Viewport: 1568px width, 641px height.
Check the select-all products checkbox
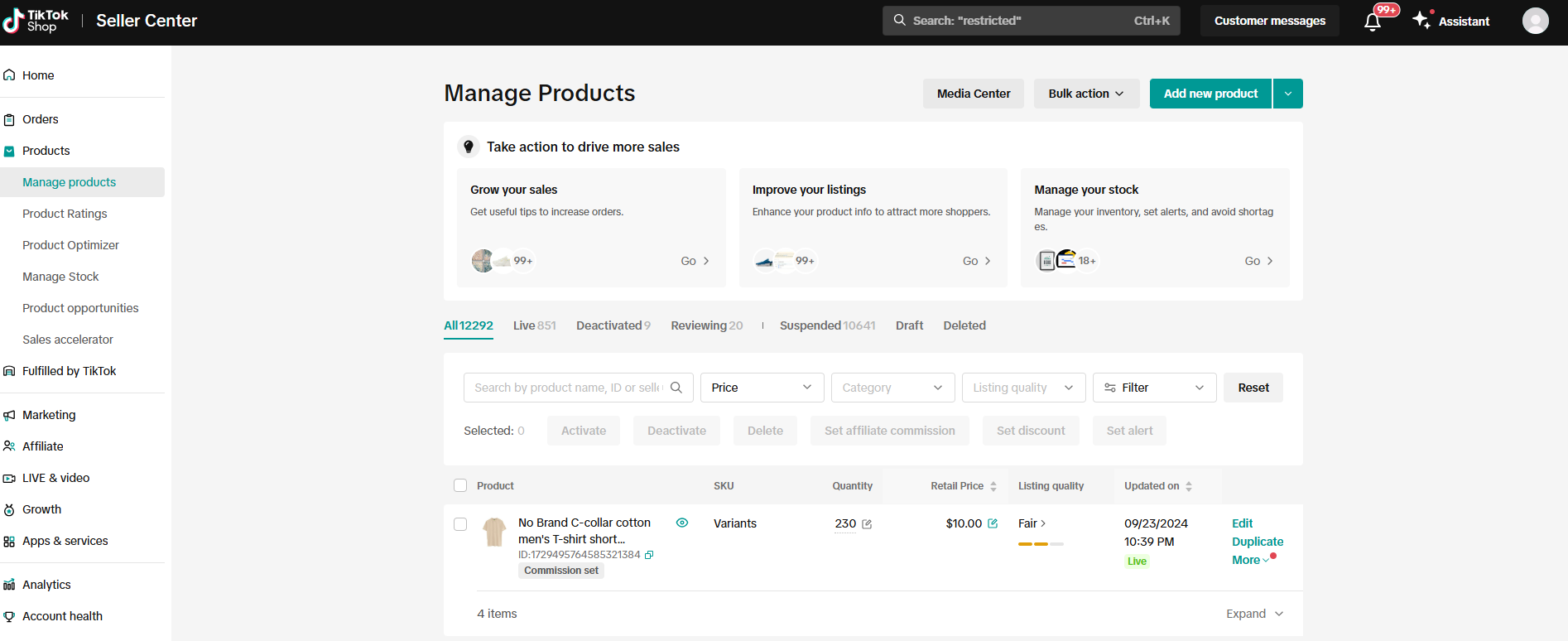460,486
